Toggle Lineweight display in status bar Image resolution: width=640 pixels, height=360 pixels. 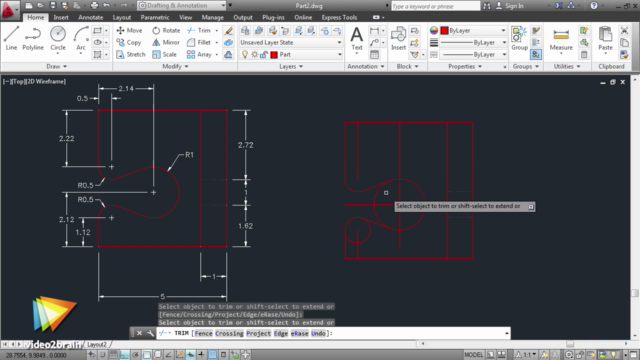tap(201, 355)
